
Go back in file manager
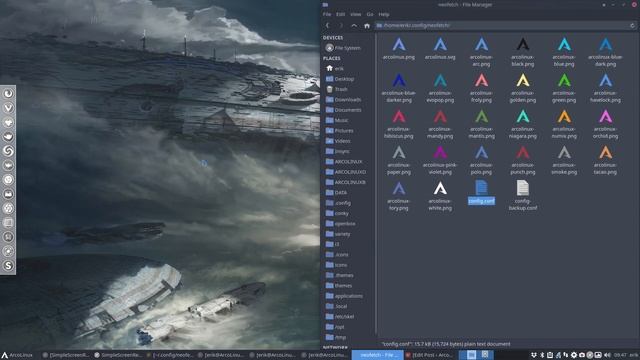click(x=327, y=25)
